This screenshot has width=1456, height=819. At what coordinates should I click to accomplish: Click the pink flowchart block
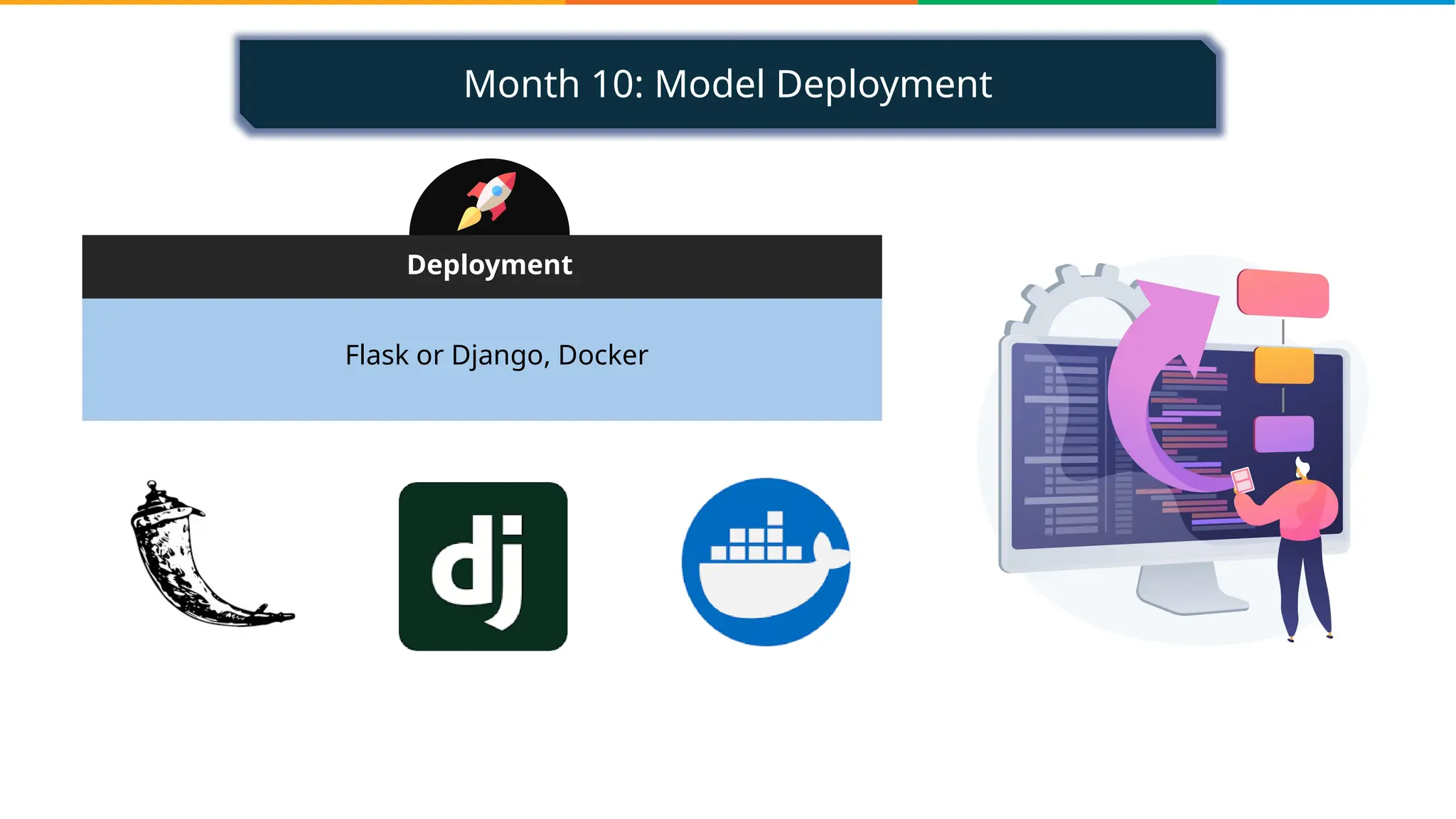pos(1283,293)
